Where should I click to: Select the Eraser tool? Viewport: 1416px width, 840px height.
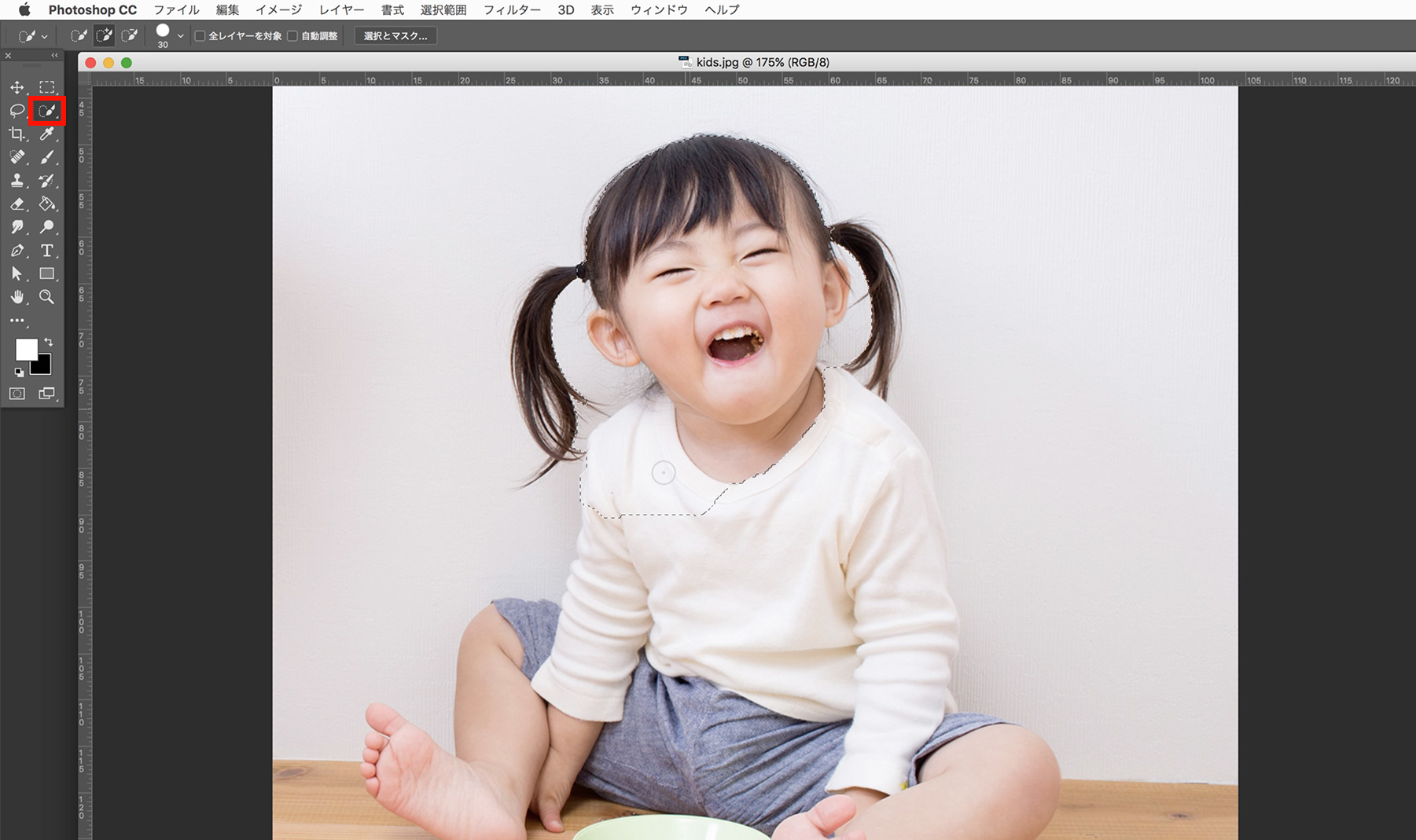[x=17, y=204]
